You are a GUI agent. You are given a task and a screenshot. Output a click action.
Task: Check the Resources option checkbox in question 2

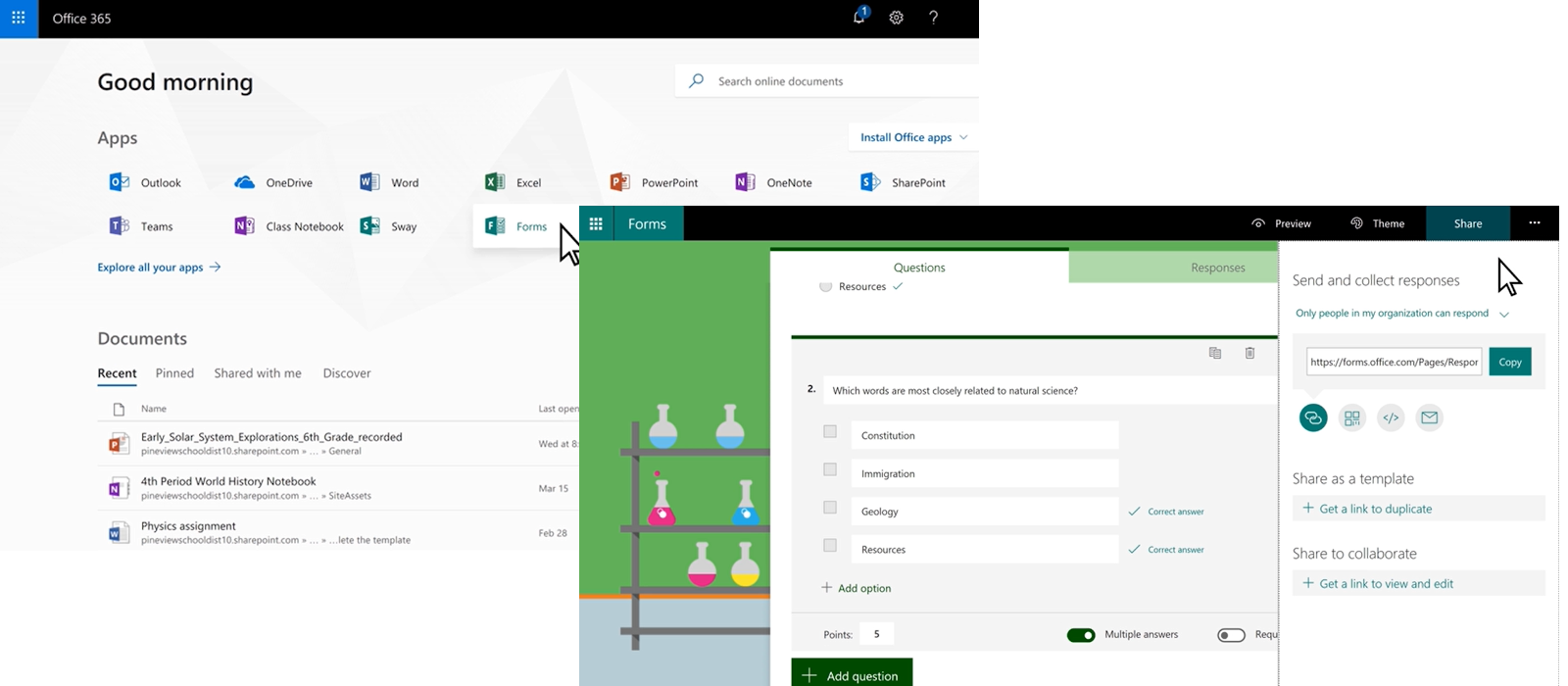[x=830, y=545]
